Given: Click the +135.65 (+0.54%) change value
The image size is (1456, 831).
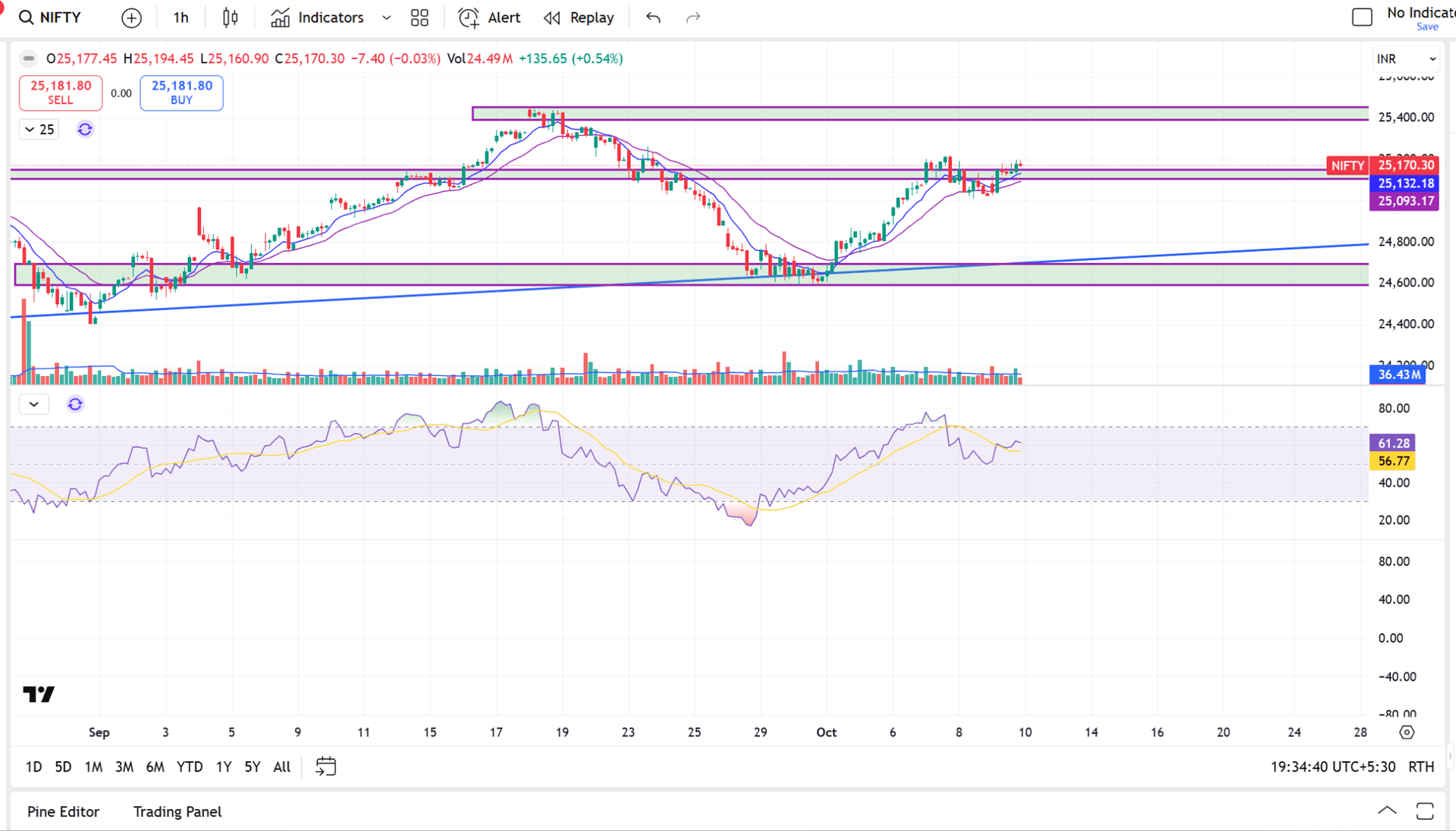Looking at the screenshot, I should click(571, 58).
